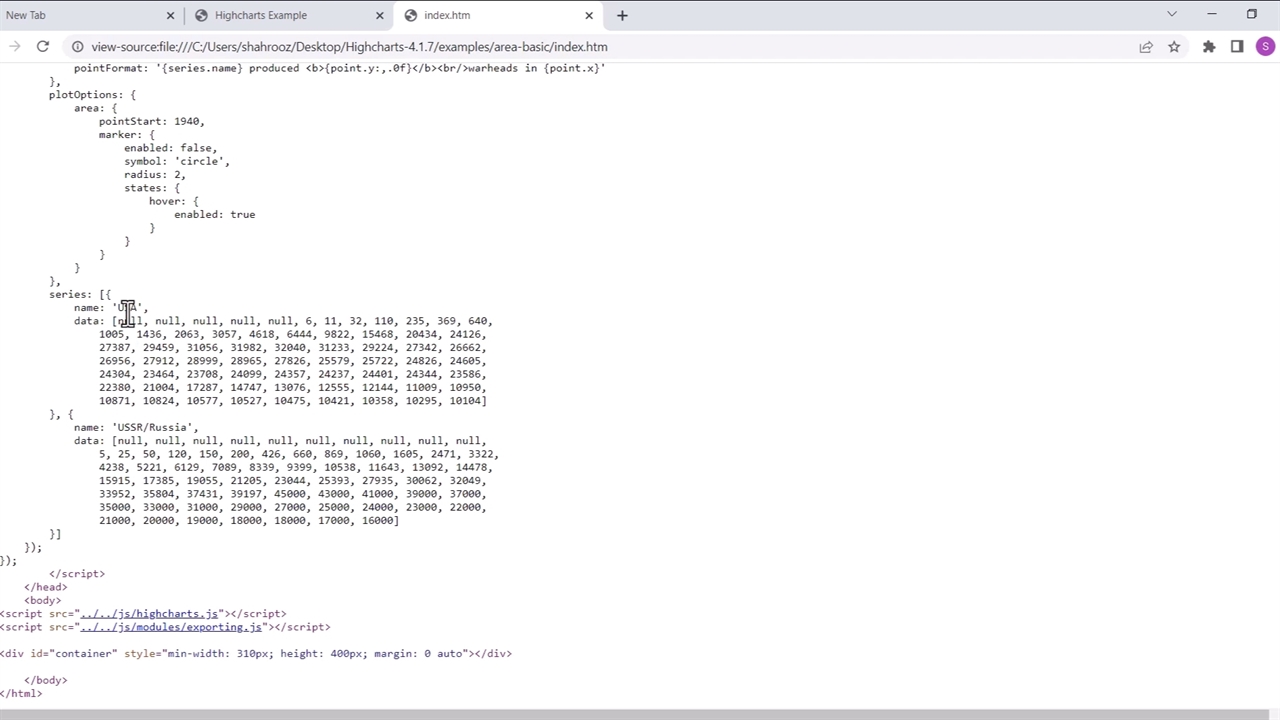Screen dimensions: 1280x720
Task: Close the index.htm tab
Action: pos(589,15)
